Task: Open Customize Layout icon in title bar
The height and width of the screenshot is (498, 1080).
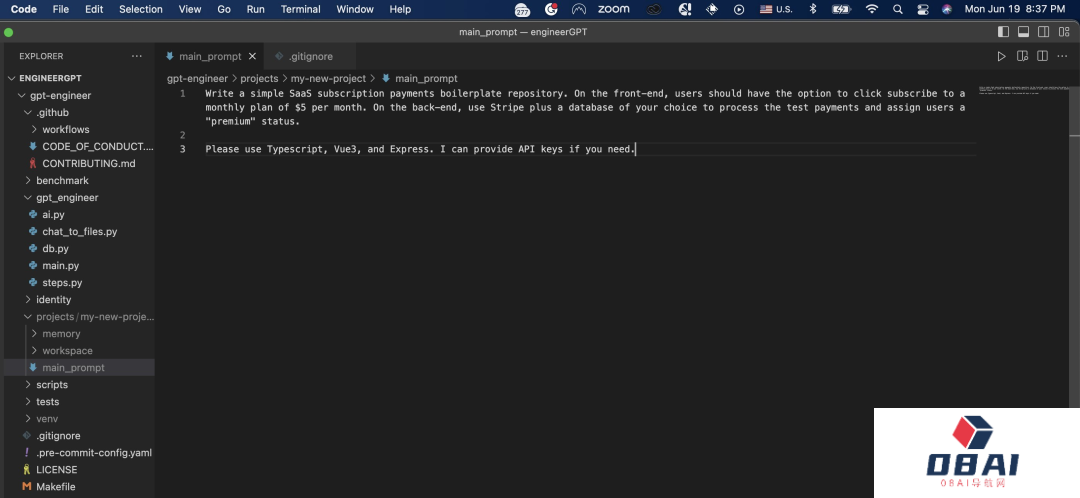Action: [x=1064, y=32]
